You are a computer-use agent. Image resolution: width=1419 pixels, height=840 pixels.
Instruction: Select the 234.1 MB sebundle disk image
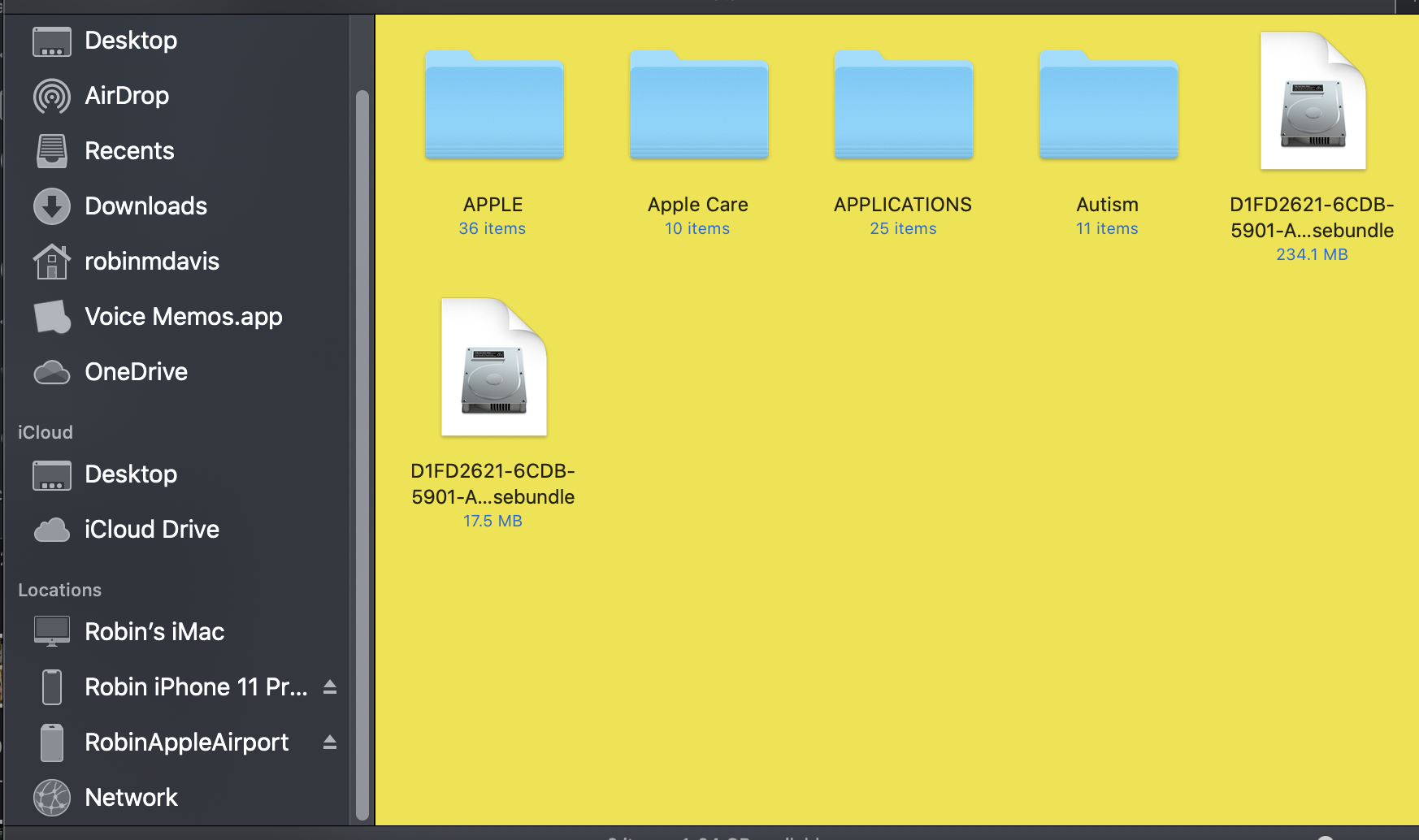pos(1313,100)
